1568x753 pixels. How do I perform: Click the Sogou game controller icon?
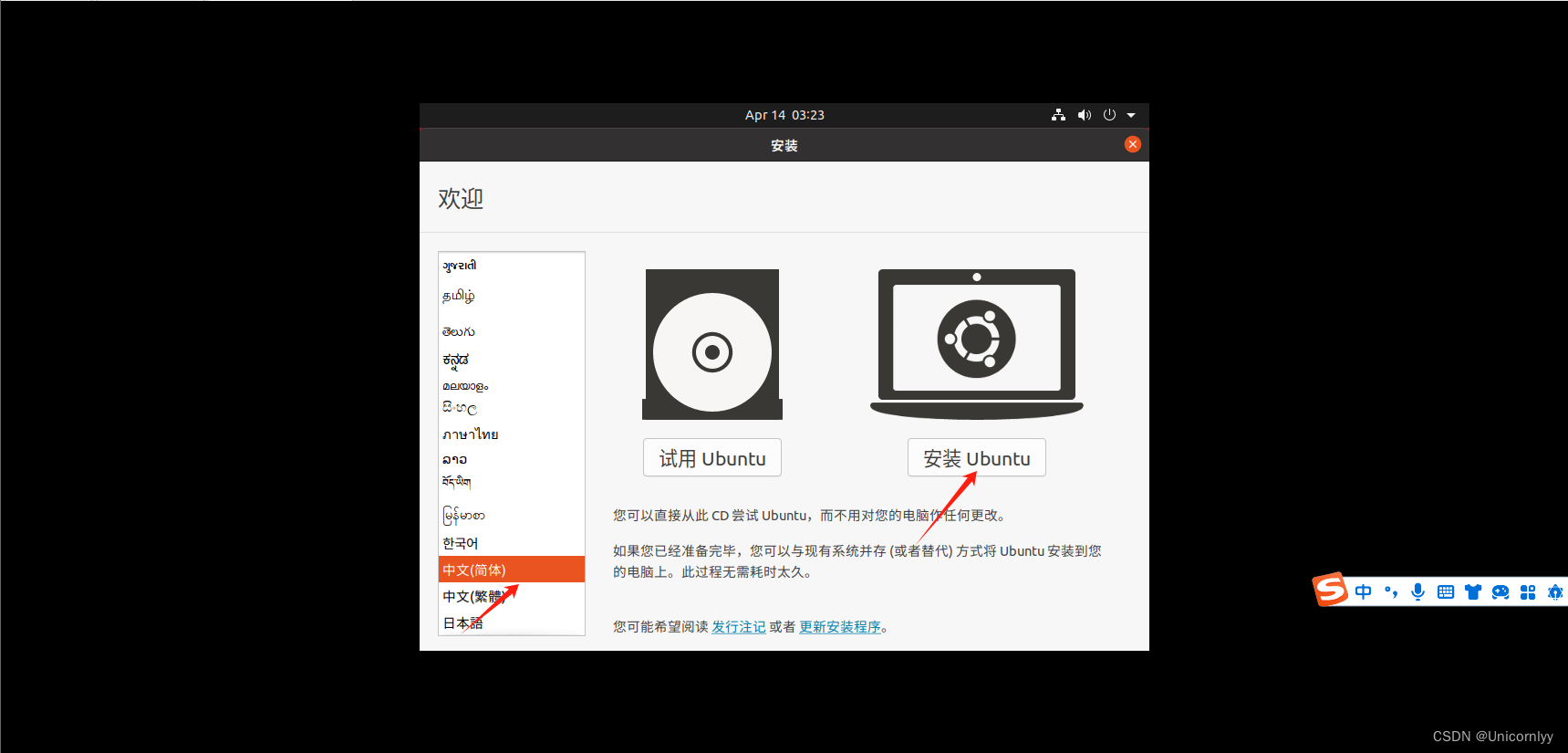[1501, 591]
